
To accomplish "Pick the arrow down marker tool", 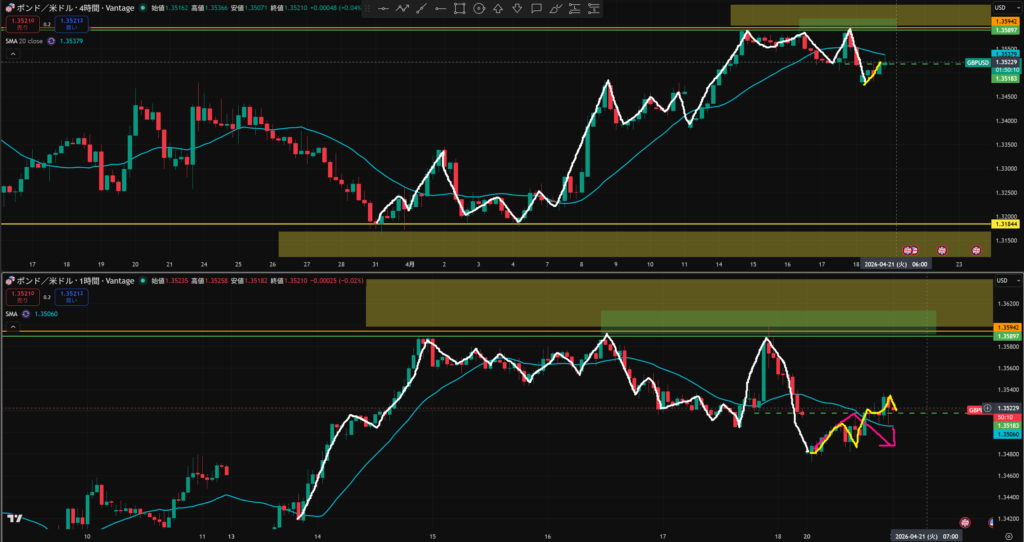I will click(517, 9).
